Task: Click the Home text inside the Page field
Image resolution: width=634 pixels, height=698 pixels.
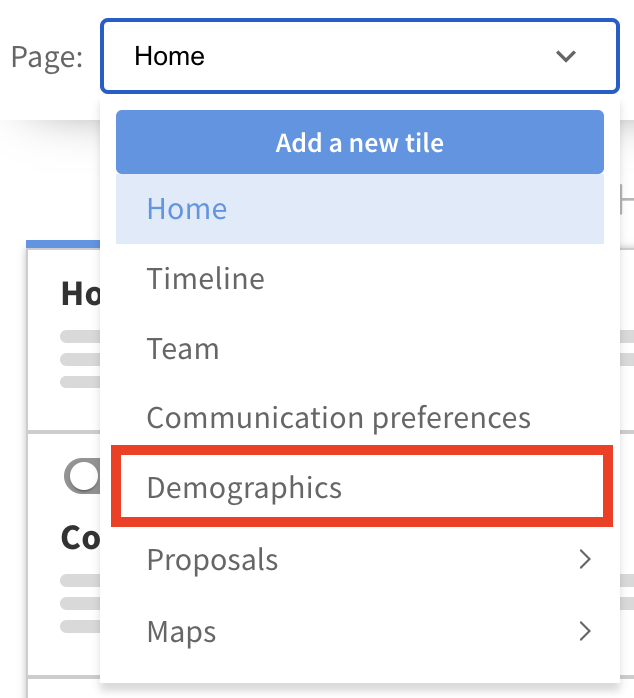Action: click(x=170, y=56)
